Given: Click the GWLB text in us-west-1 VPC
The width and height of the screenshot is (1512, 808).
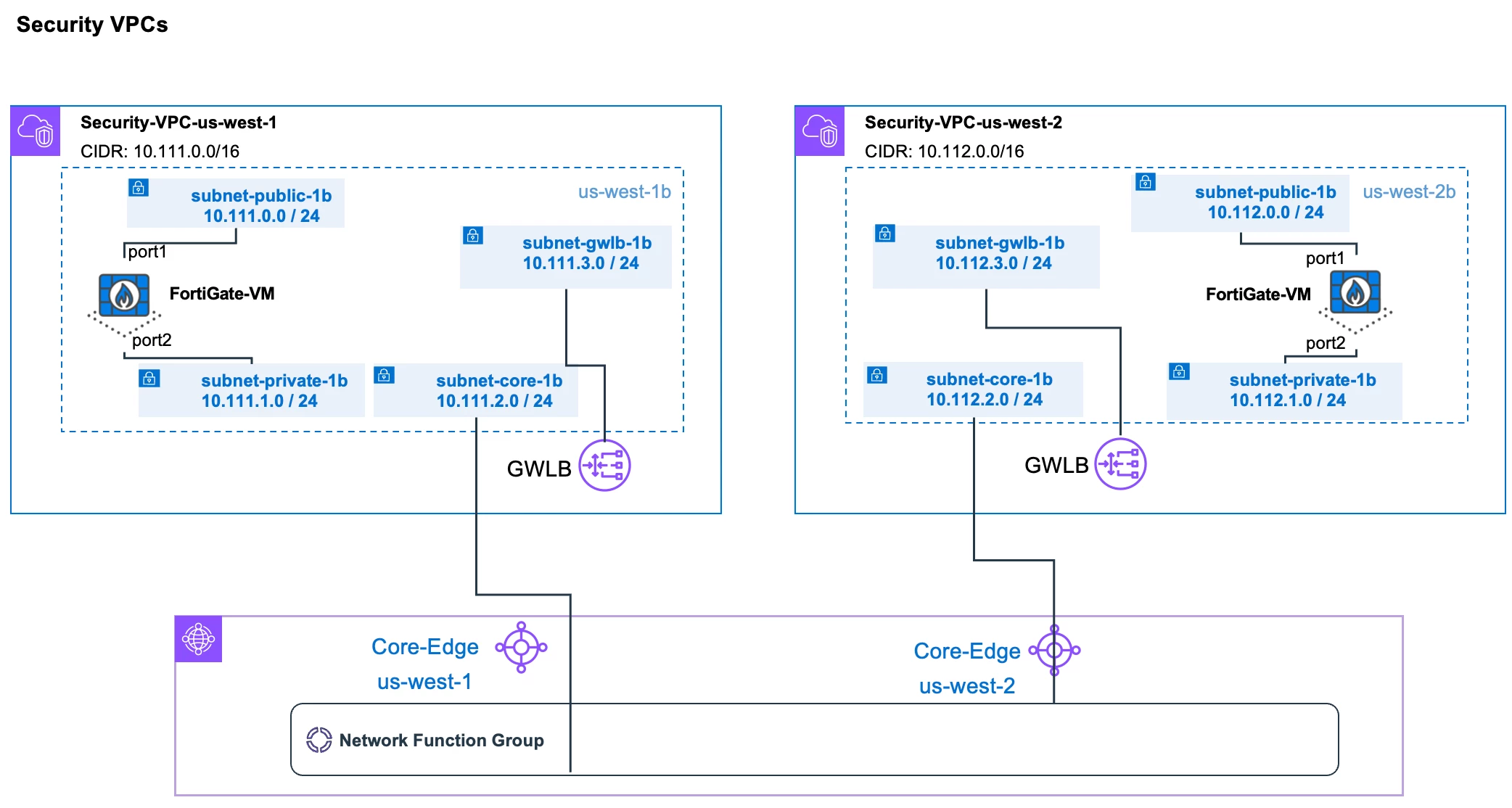Looking at the screenshot, I should (x=539, y=469).
